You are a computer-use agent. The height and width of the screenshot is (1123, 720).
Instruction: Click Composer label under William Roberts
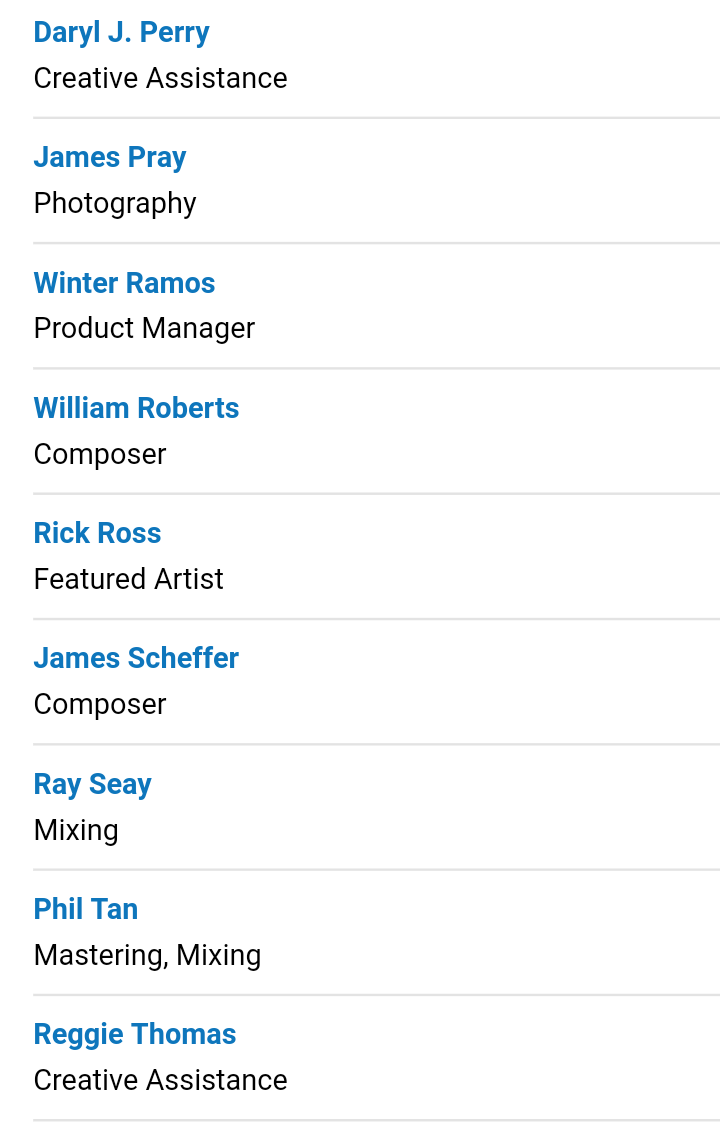[100, 454]
